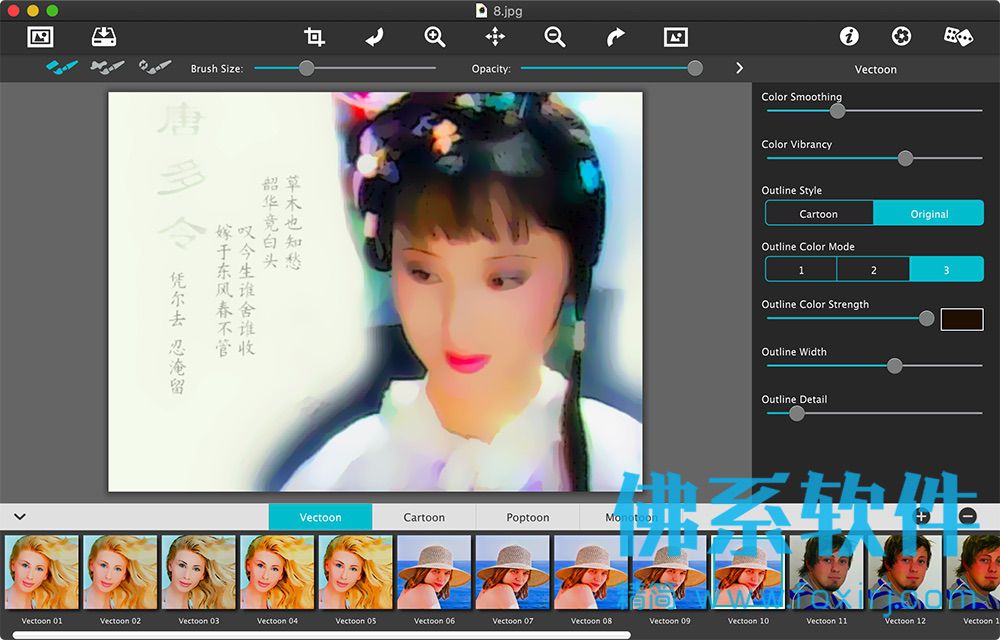The height and width of the screenshot is (640, 1000).
Task: Zoom in with the magnifier plus icon
Action: click(435, 37)
